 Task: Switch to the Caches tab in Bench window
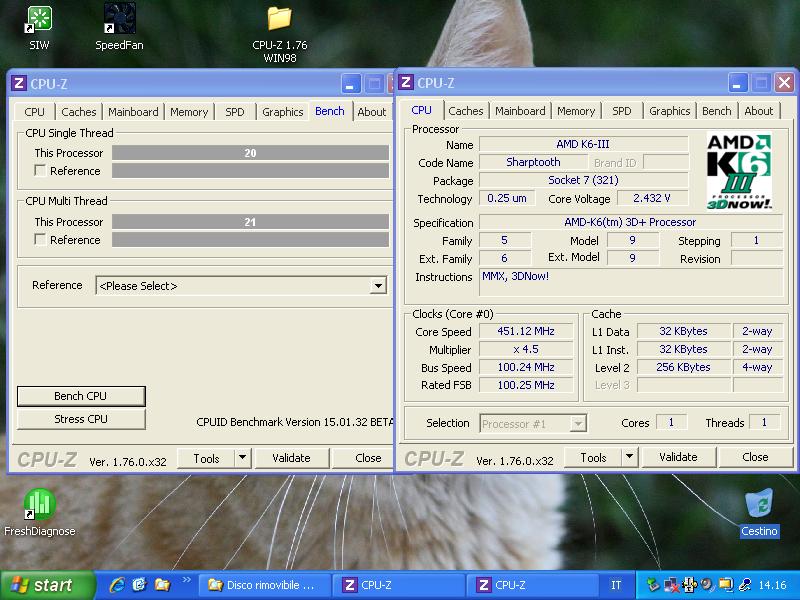click(x=79, y=112)
